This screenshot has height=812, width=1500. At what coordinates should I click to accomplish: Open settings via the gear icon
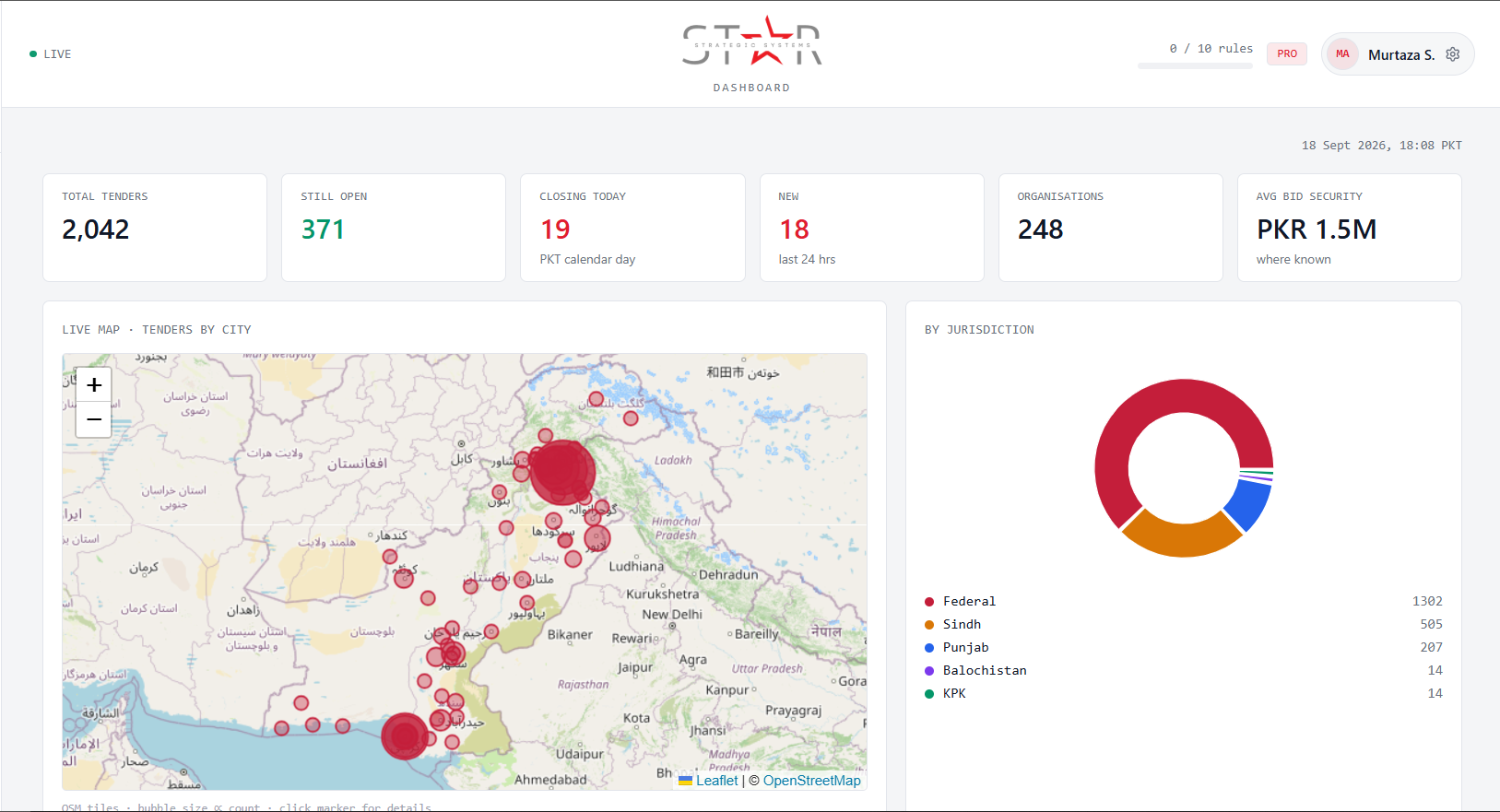1453,54
